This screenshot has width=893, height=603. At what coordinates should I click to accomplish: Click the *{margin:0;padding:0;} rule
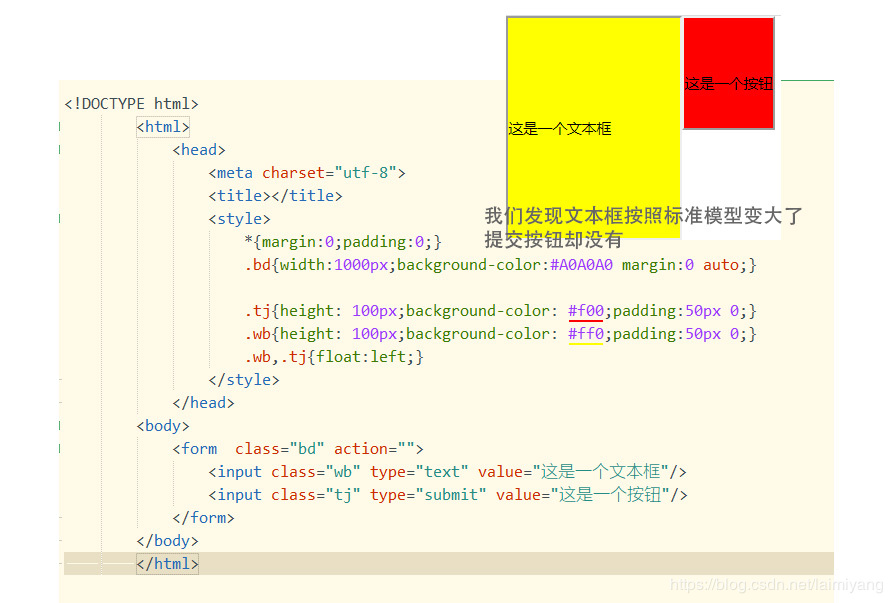click(343, 242)
